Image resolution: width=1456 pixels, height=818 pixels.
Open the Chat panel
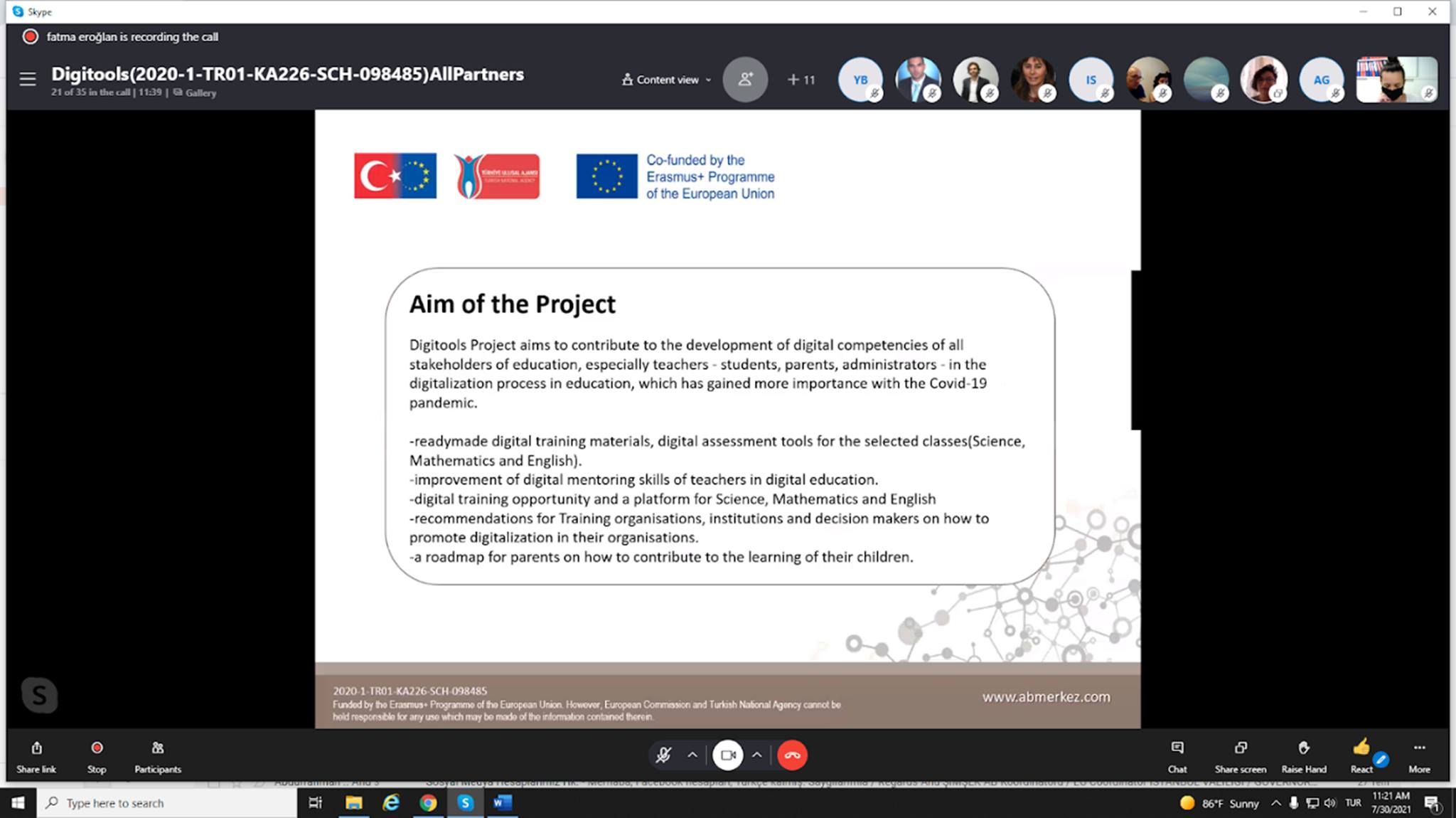(1177, 755)
